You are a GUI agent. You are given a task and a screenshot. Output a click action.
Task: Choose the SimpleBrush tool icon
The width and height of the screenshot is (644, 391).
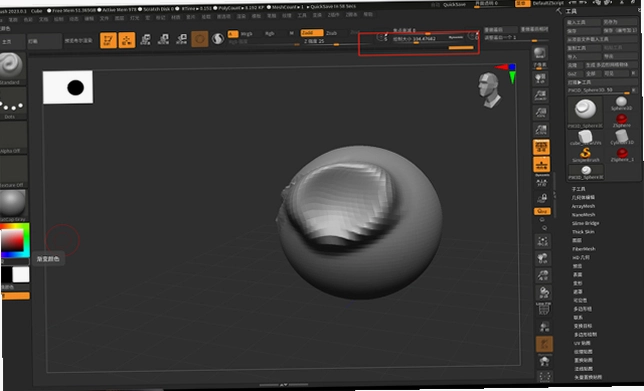coord(585,154)
